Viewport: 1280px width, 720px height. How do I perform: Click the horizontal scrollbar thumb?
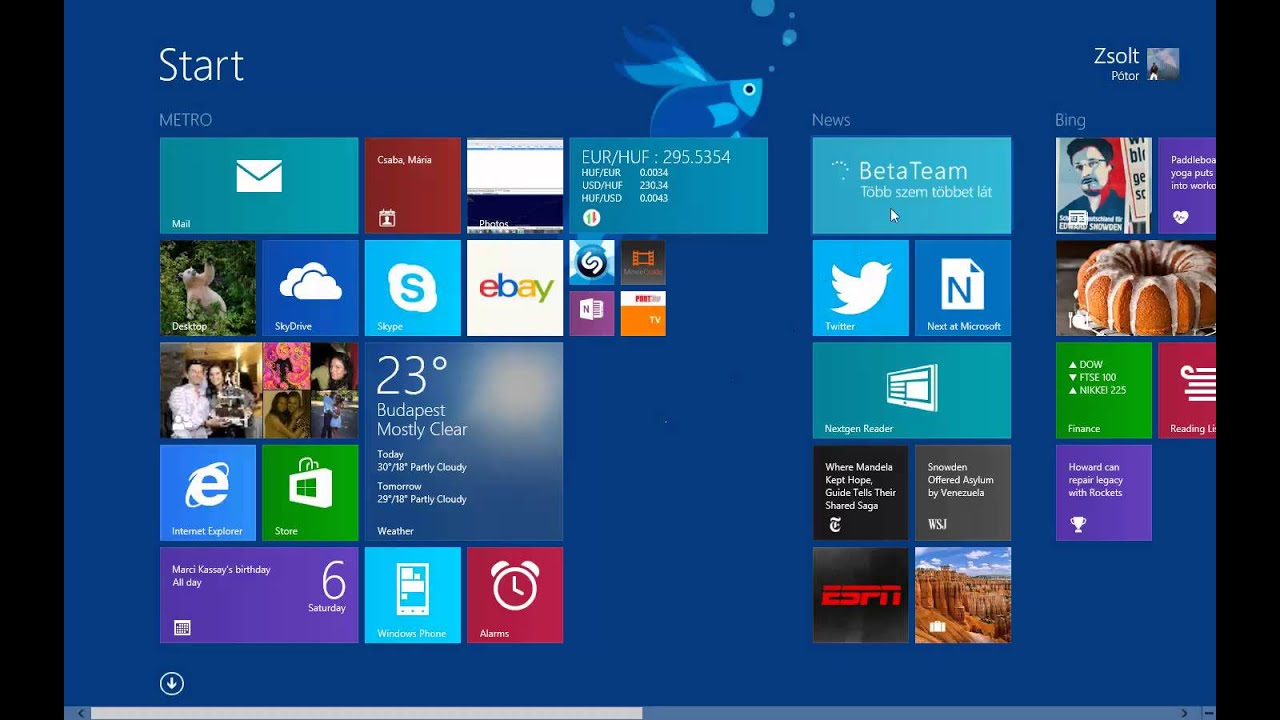coord(366,713)
